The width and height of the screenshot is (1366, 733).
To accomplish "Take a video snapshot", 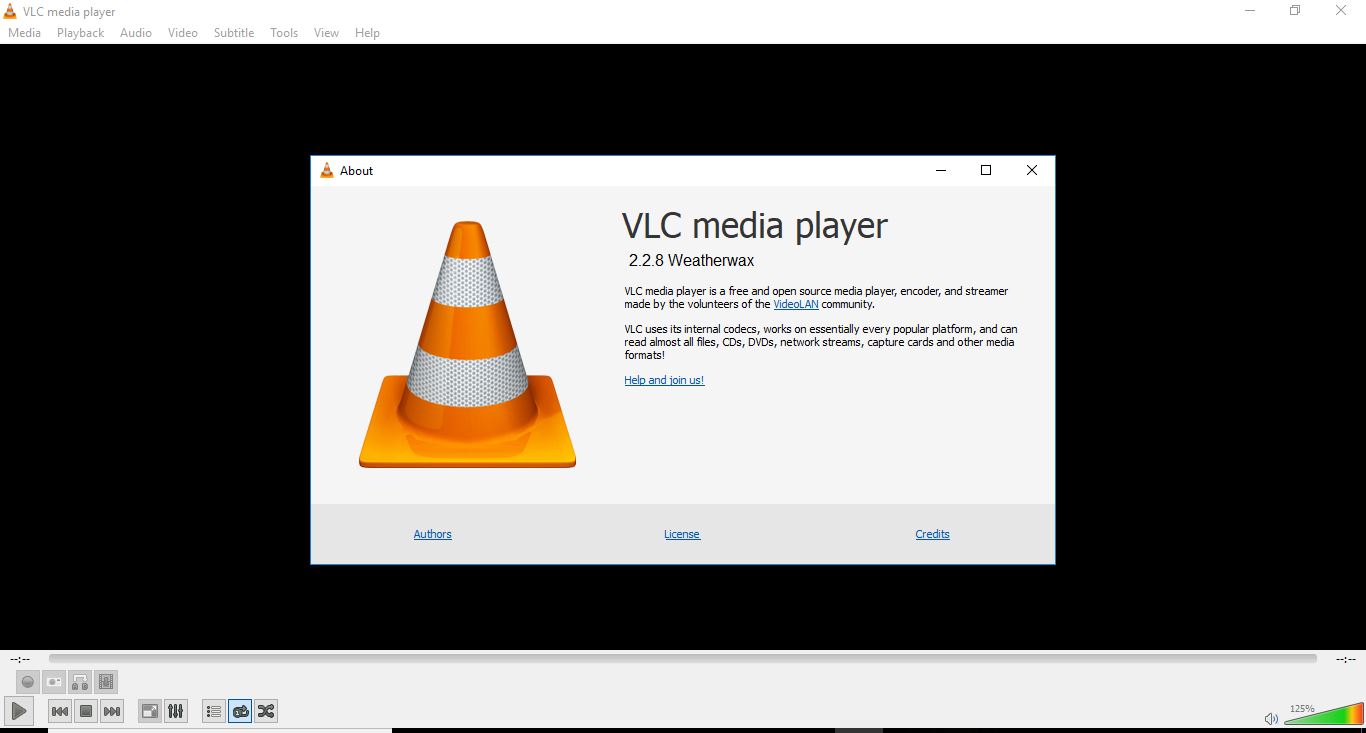I will coord(53,681).
